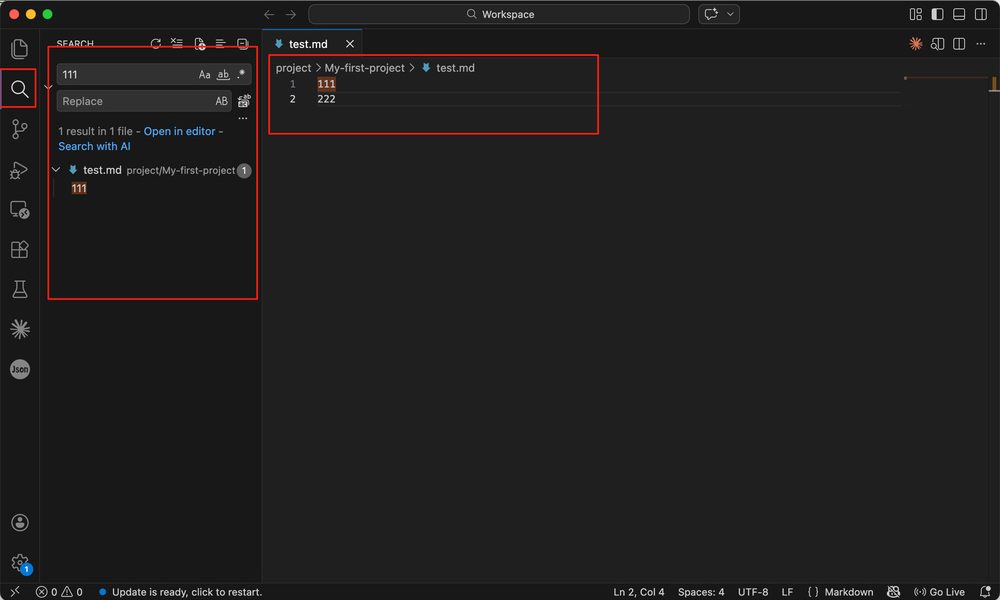
Task: Click the Search with AI link
Action: (94, 146)
